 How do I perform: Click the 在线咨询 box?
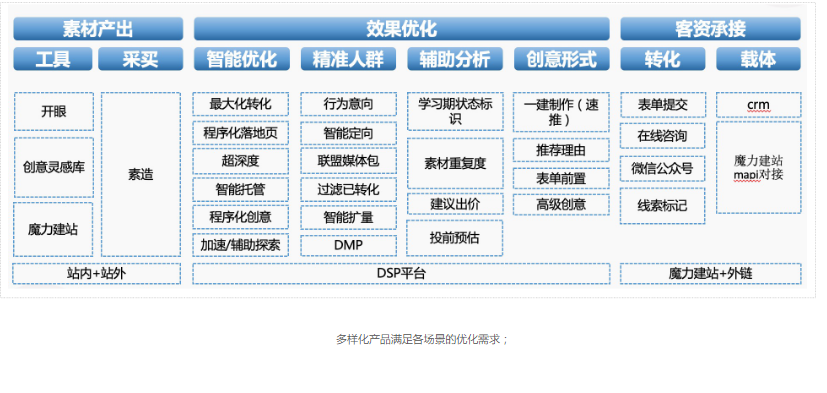662,136
